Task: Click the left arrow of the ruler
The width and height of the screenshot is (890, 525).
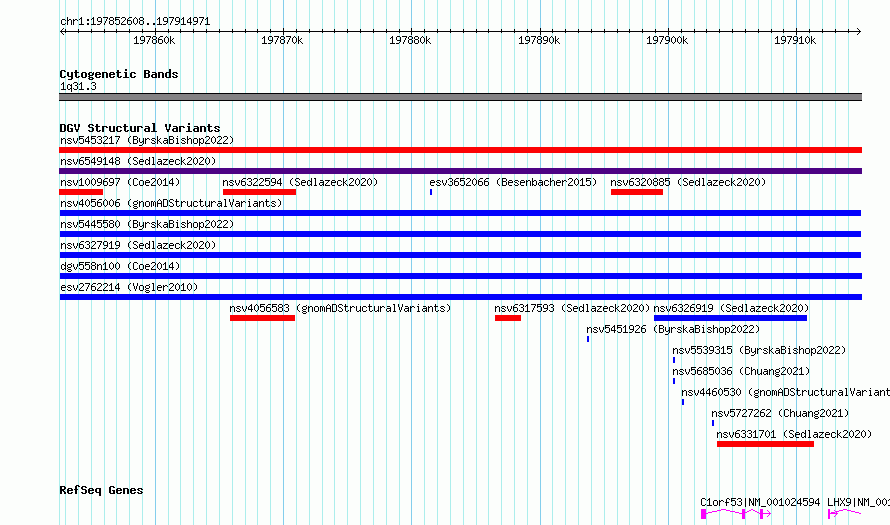Action: coord(62,32)
